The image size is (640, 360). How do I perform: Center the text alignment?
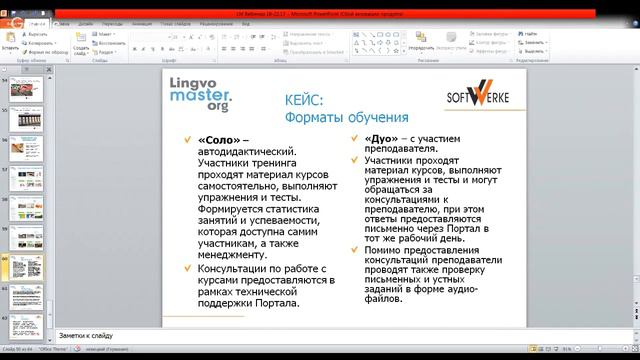pyautogui.click(x=233, y=49)
